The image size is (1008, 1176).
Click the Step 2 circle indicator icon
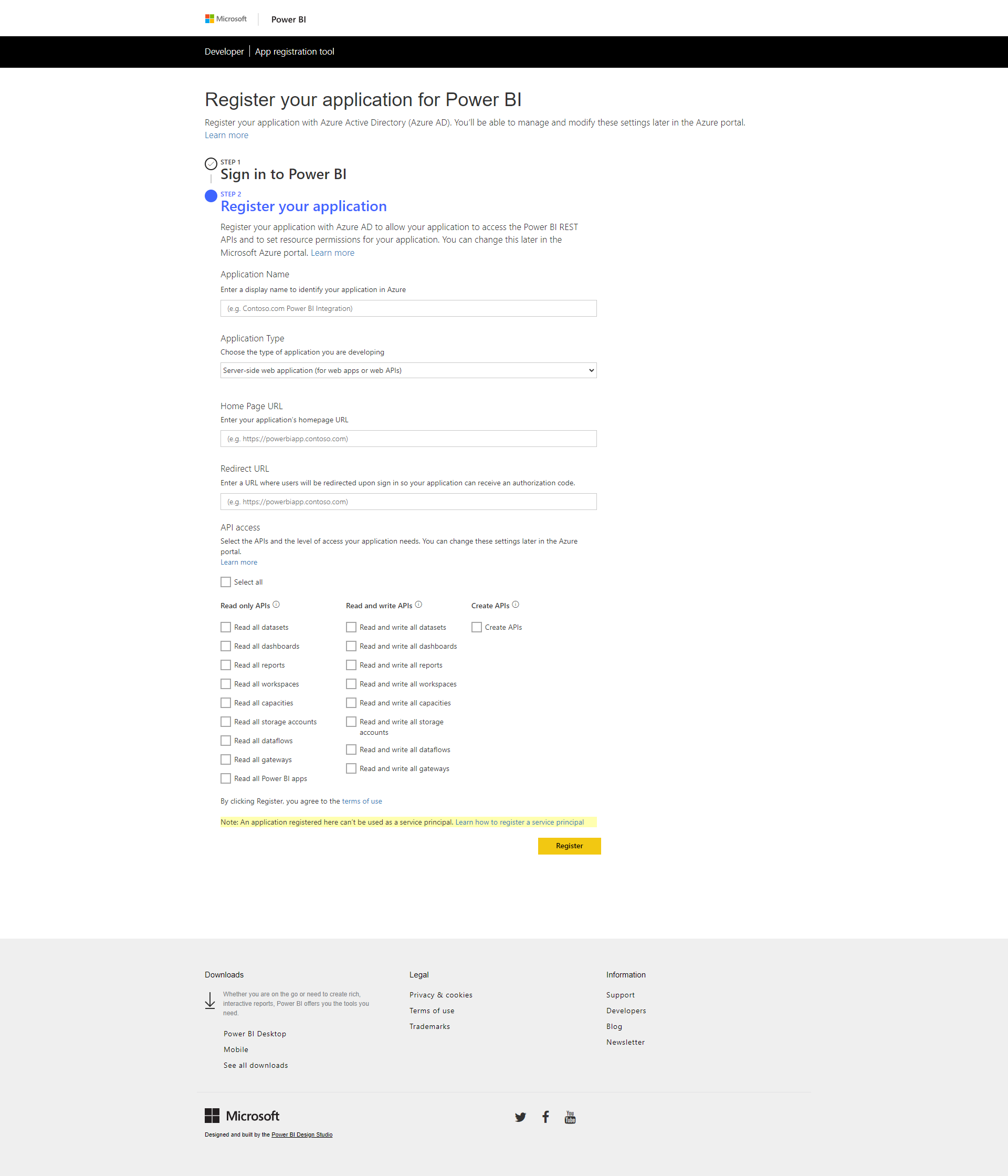[210, 196]
